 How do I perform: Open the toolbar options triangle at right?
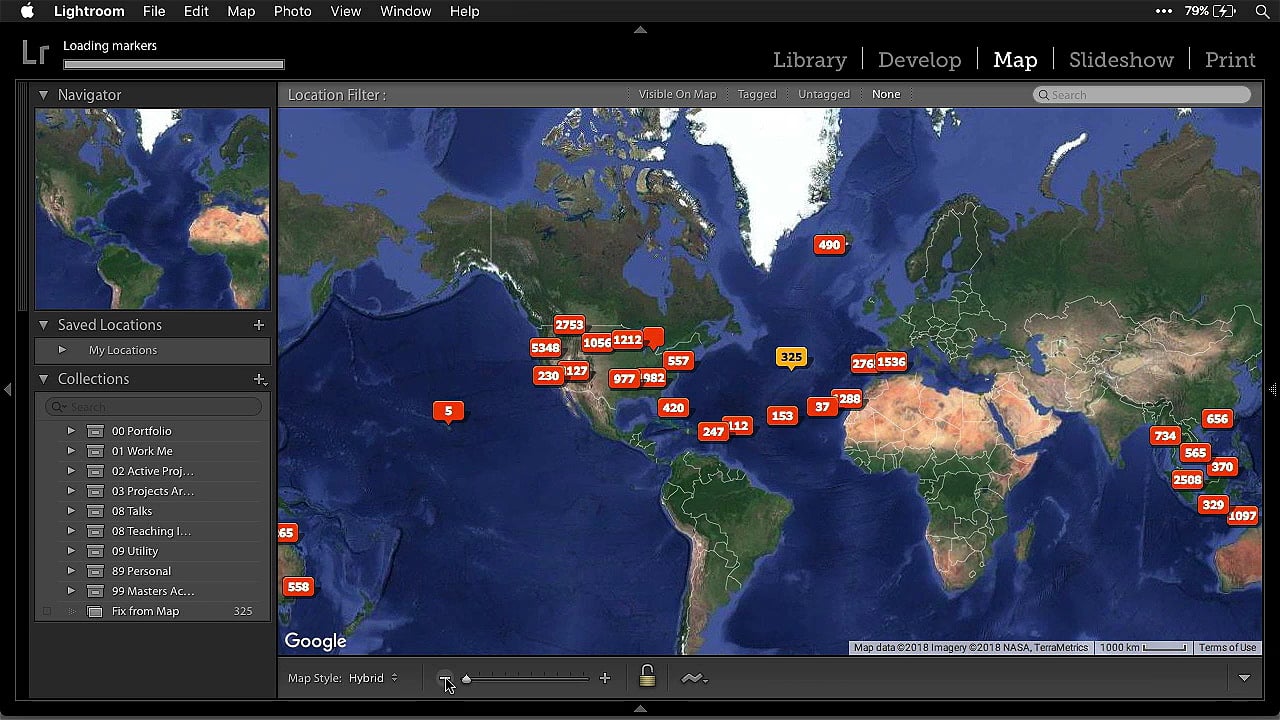1244,678
